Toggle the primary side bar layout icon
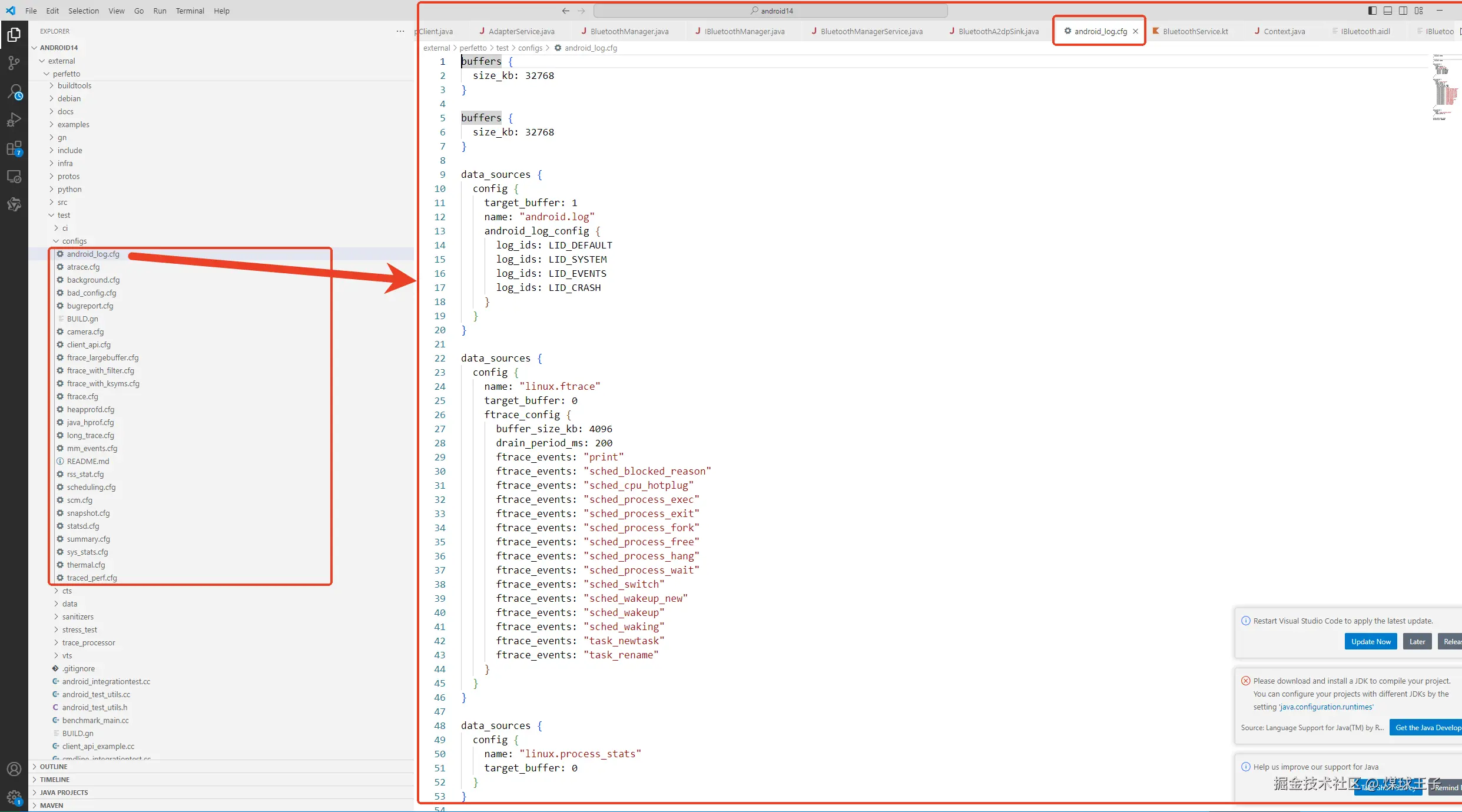The height and width of the screenshot is (812, 1462). pos(1373,11)
